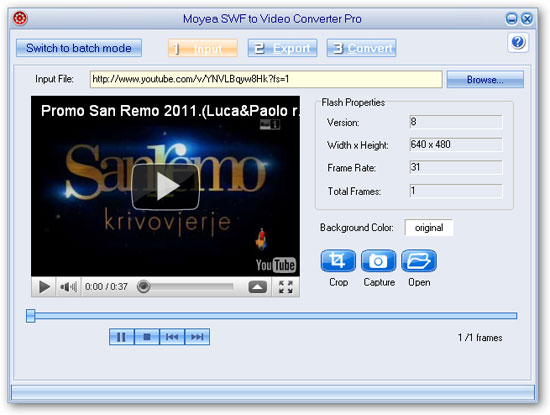Image resolution: width=550 pixels, height=415 pixels.
Task: Click the play button in the YouTube control bar
Action: [x=44, y=287]
